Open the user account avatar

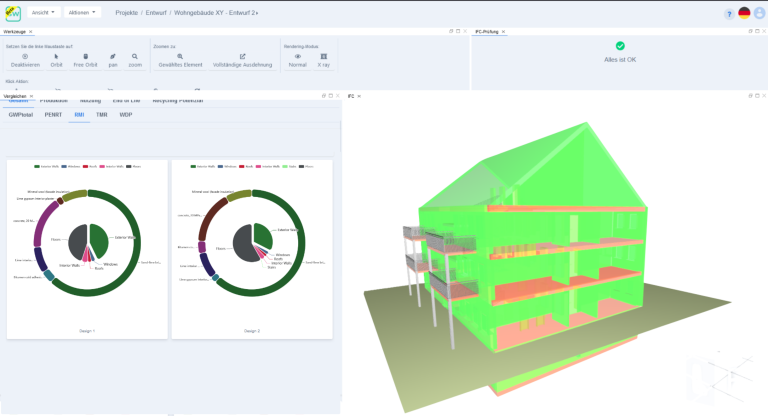pyautogui.click(x=759, y=13)
